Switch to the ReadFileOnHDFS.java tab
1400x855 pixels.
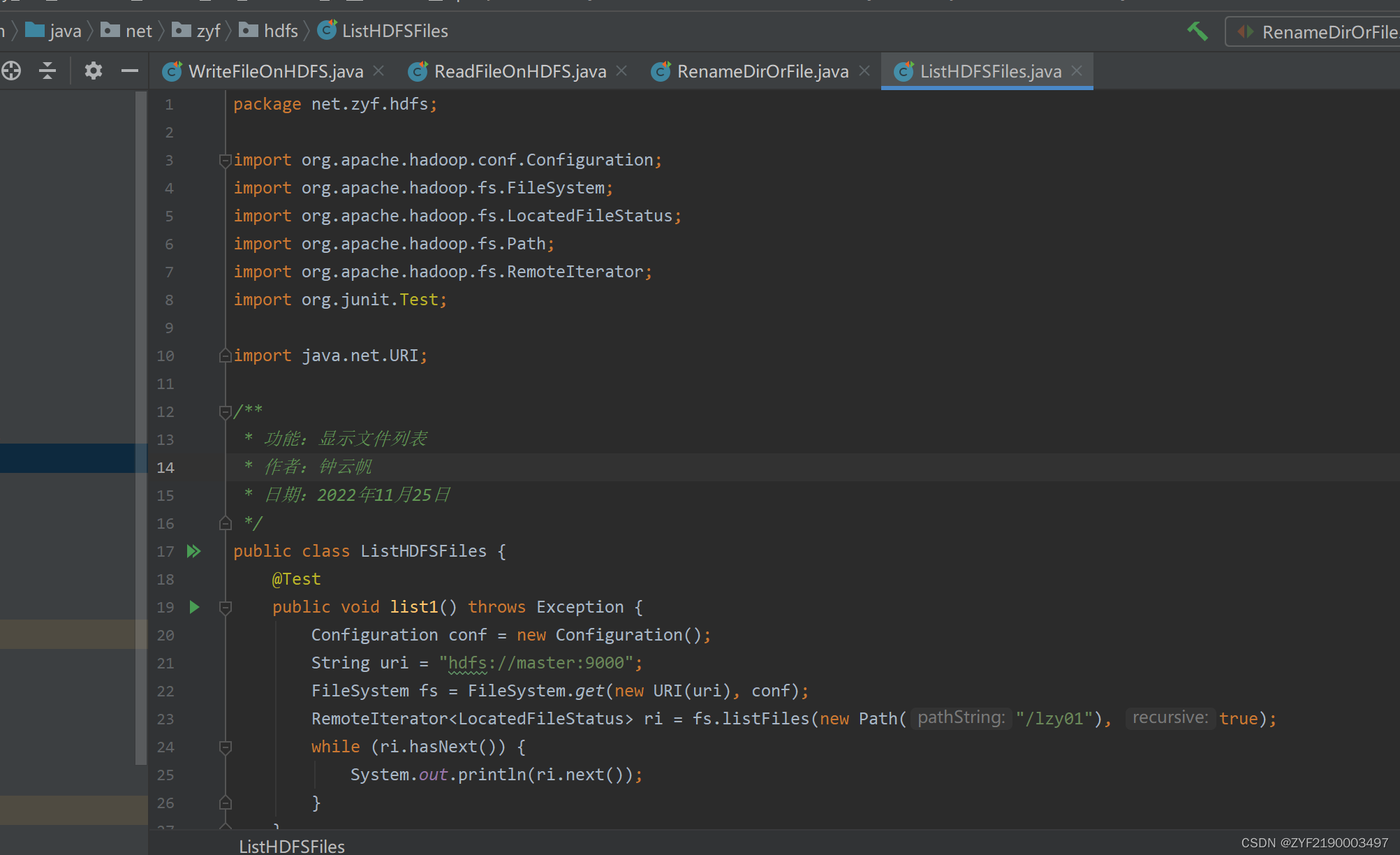pos(520,71)
